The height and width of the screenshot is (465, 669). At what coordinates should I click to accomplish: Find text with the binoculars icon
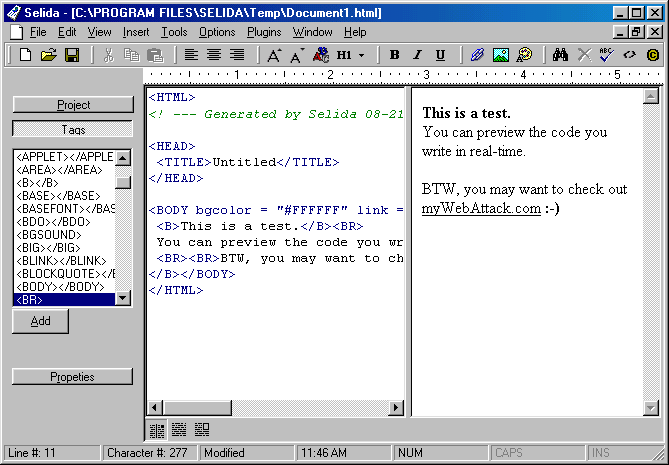(560, 55)
